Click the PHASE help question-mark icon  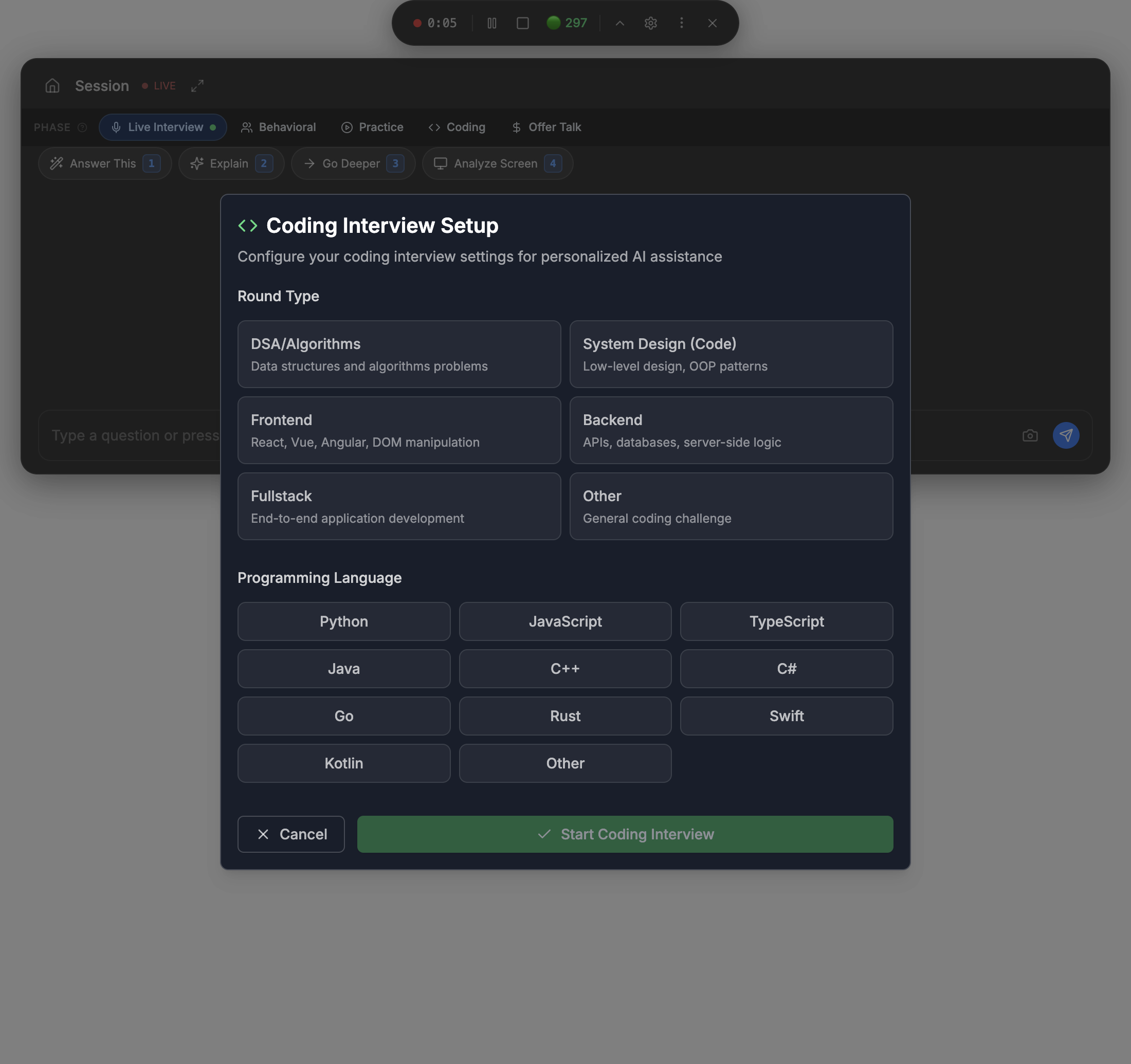[x=82, y=127]
